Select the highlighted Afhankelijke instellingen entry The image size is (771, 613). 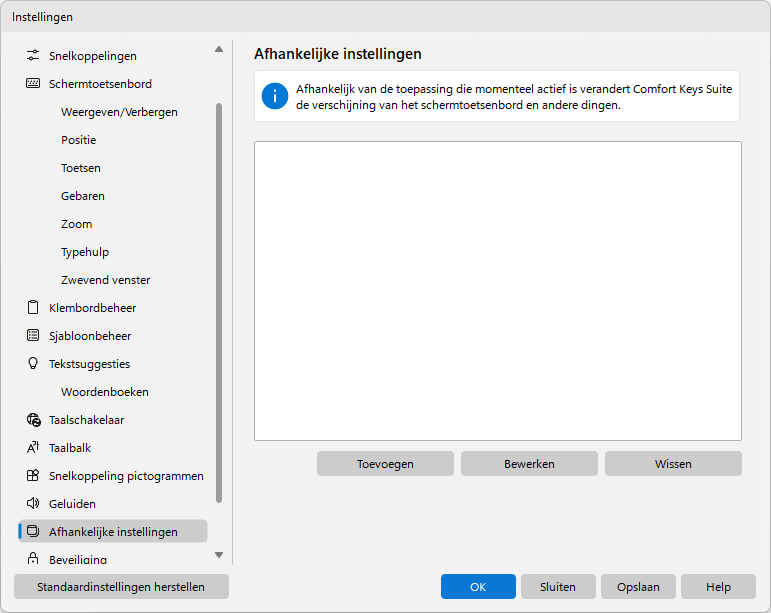click(x=113, y=531)
